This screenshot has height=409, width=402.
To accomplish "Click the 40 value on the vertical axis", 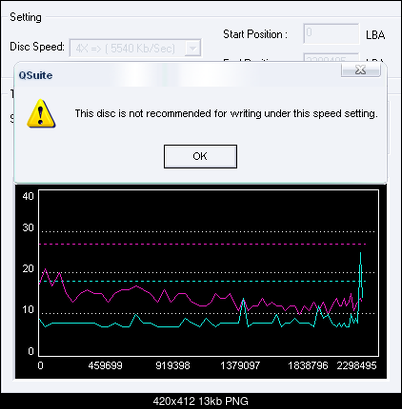I will [x=28, y=196].
